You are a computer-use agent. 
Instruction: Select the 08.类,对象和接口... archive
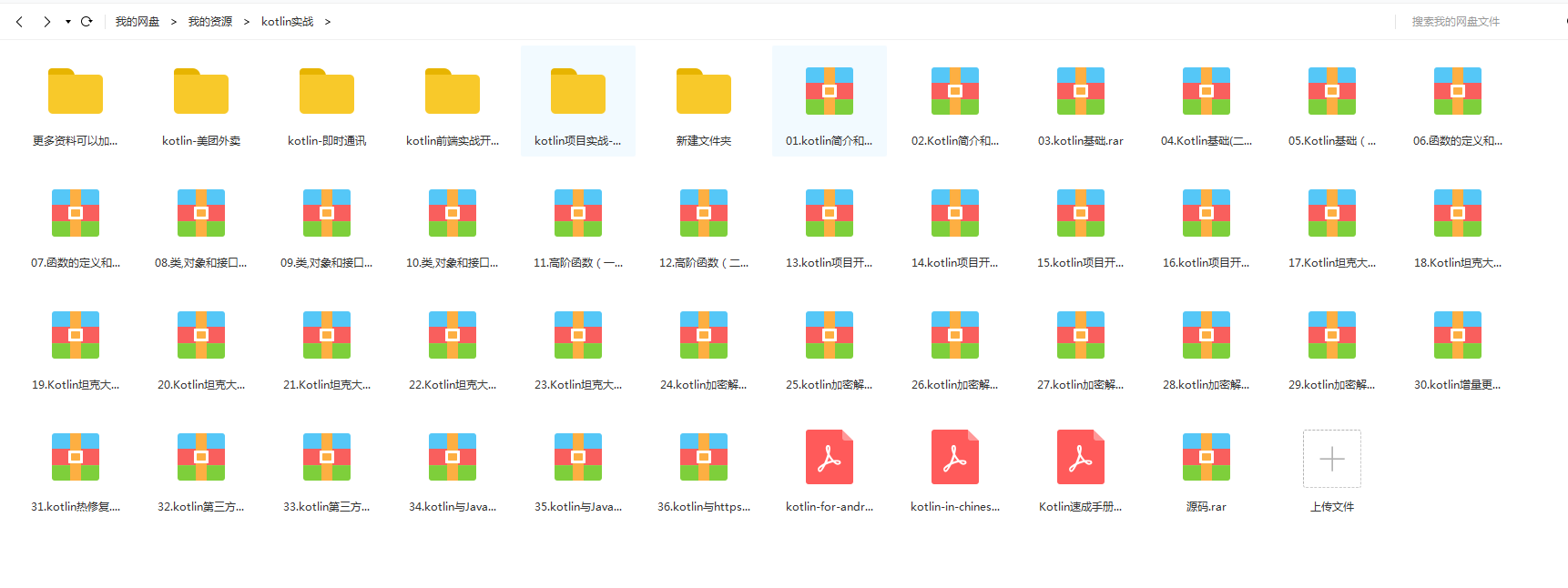(x=201, y=213)
